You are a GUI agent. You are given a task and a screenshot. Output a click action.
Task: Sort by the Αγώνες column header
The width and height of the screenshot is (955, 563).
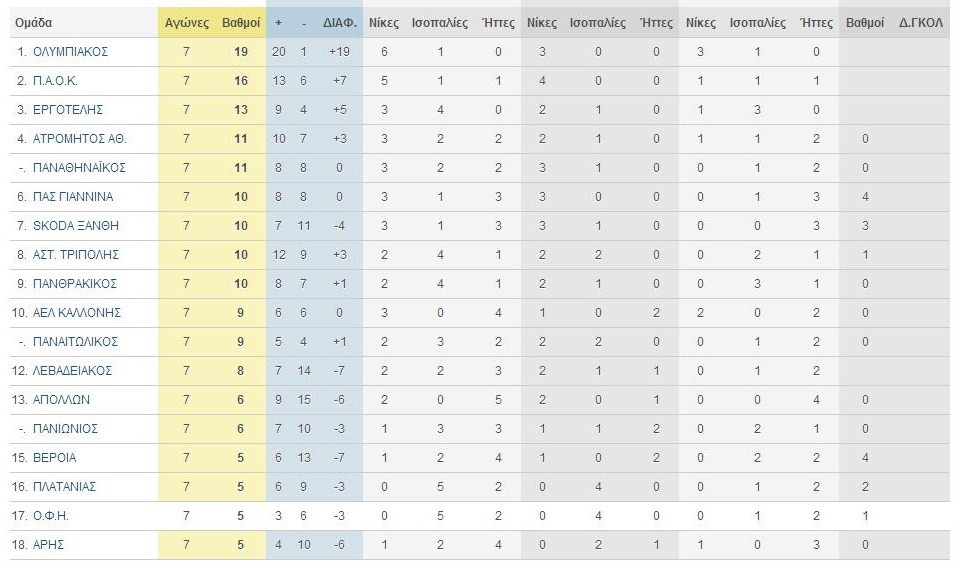(x=186, y=23)
